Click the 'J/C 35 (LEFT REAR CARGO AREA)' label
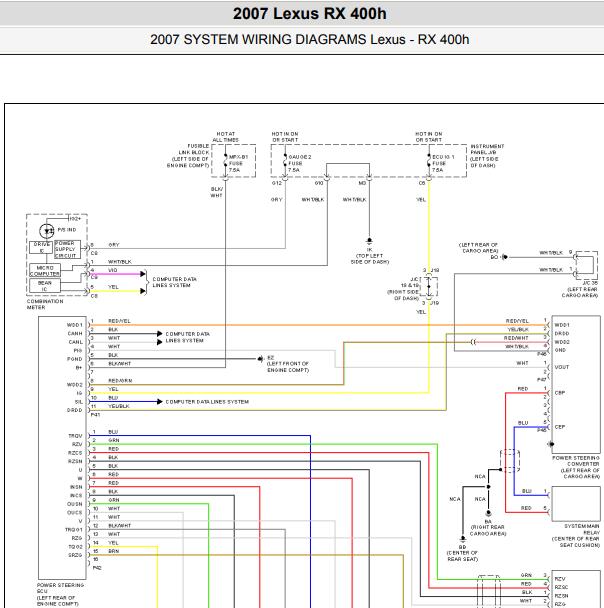Screen dimensions: 604x608 580,289
